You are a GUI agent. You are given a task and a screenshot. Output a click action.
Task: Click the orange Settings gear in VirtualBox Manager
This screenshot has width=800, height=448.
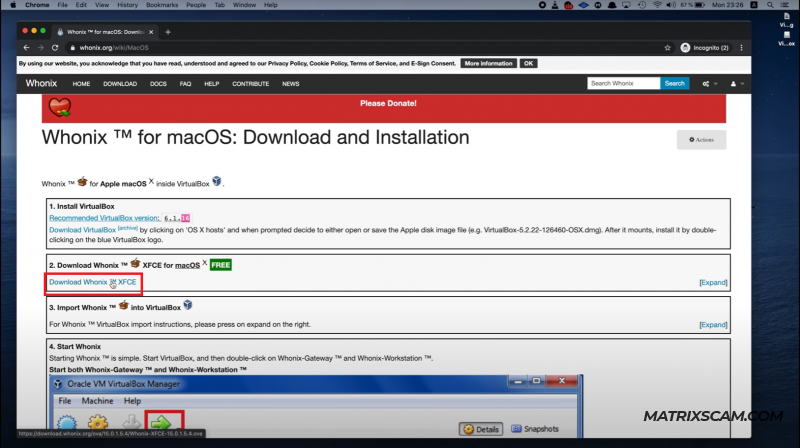(x=97, y=423)
